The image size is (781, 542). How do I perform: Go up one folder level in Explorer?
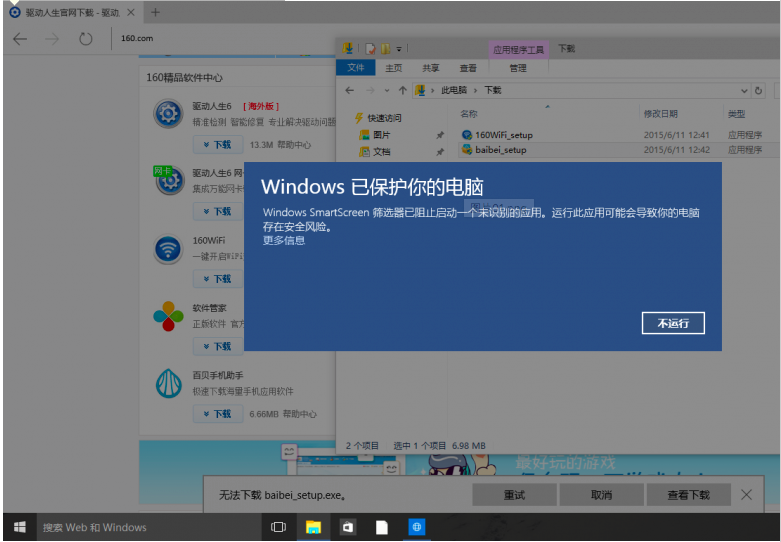point(402,90)
